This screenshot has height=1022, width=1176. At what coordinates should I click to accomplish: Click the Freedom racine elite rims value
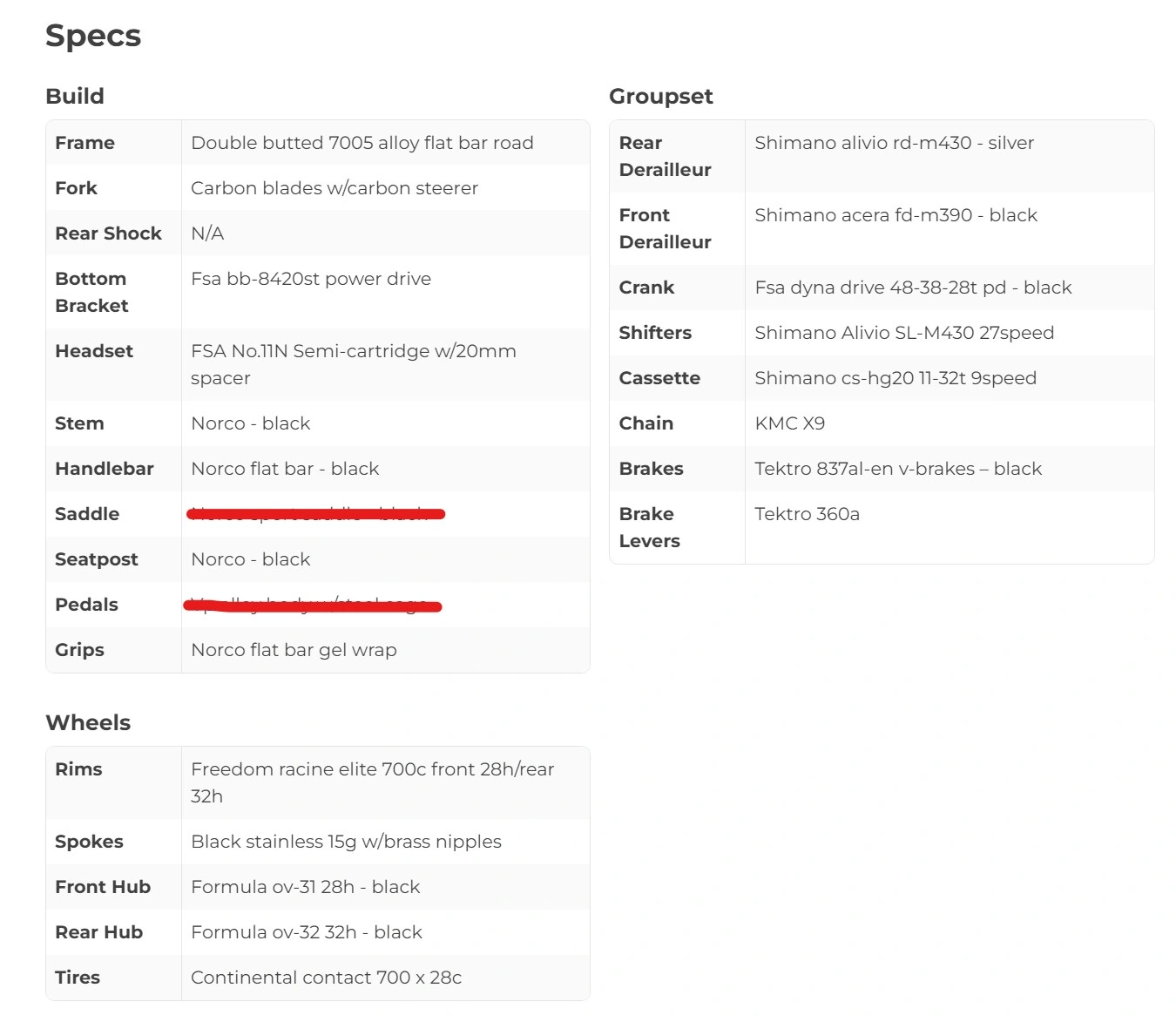coord(372,782)
